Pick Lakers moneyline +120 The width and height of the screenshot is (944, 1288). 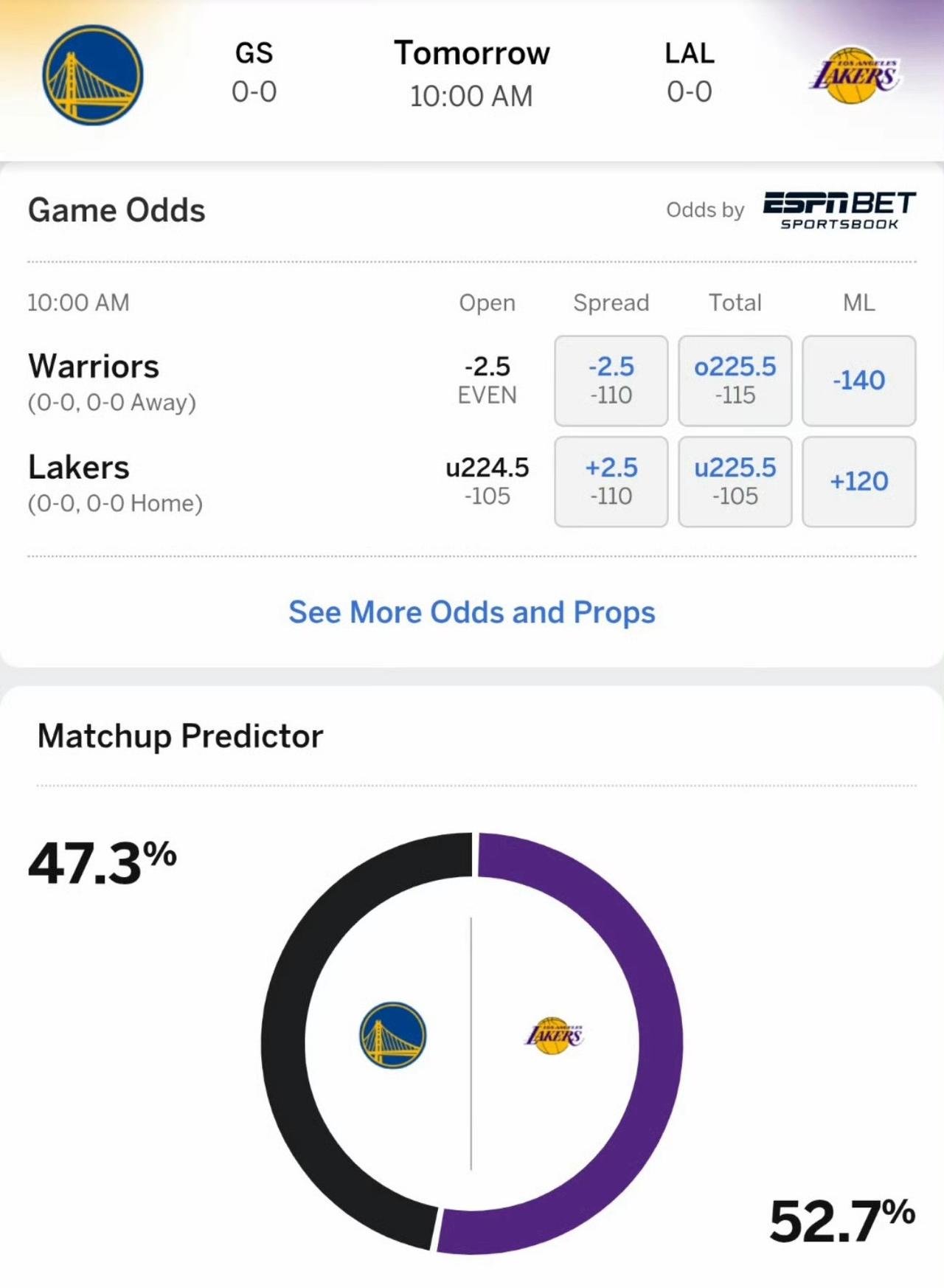[858, 482]
